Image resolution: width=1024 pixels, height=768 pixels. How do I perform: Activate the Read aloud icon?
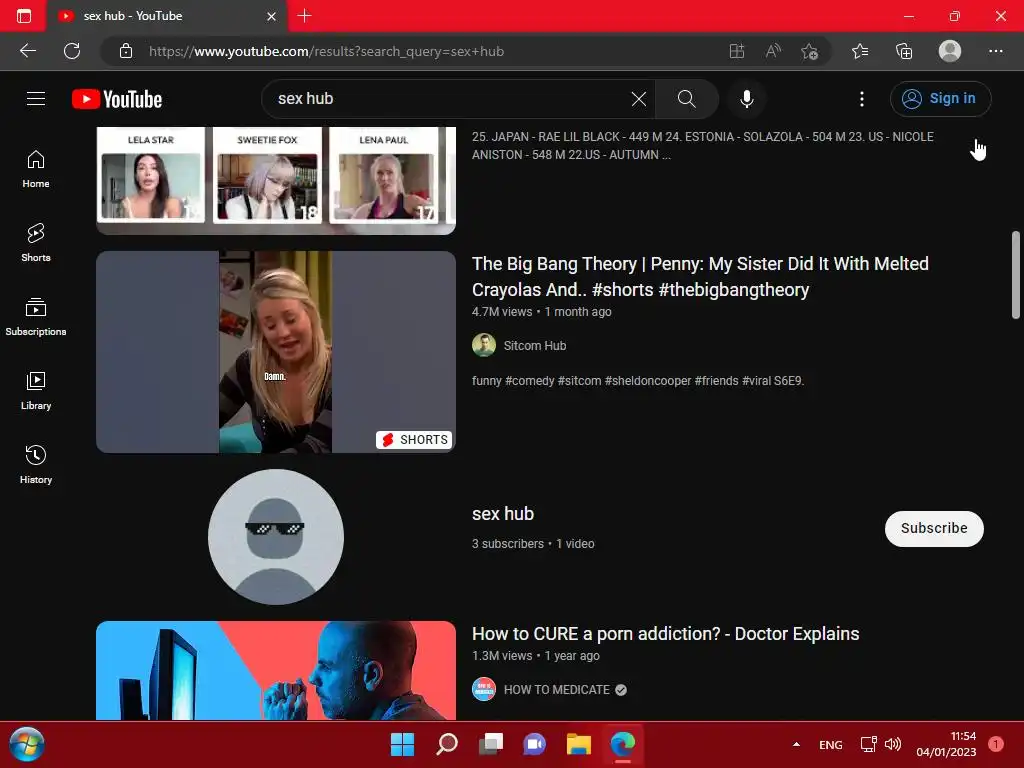pyautogui.click(x=773, y=51)
